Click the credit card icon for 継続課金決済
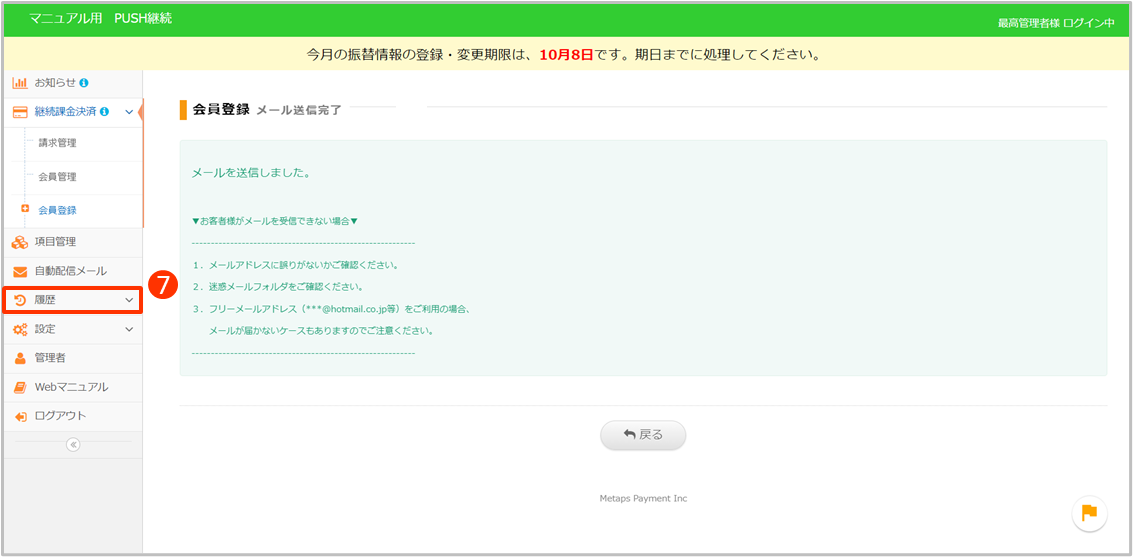The image size is (1133, 557). [x=20, y=112]
